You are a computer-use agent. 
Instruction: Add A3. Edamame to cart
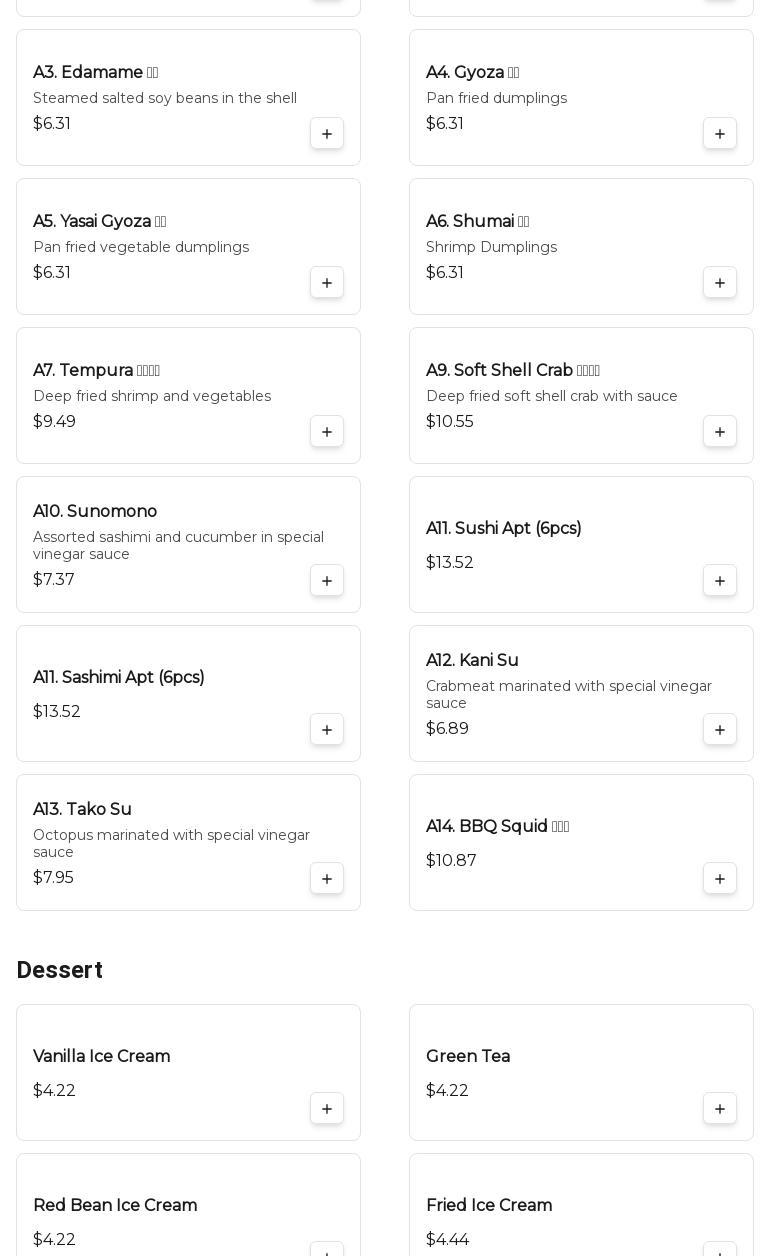point(327,134)
